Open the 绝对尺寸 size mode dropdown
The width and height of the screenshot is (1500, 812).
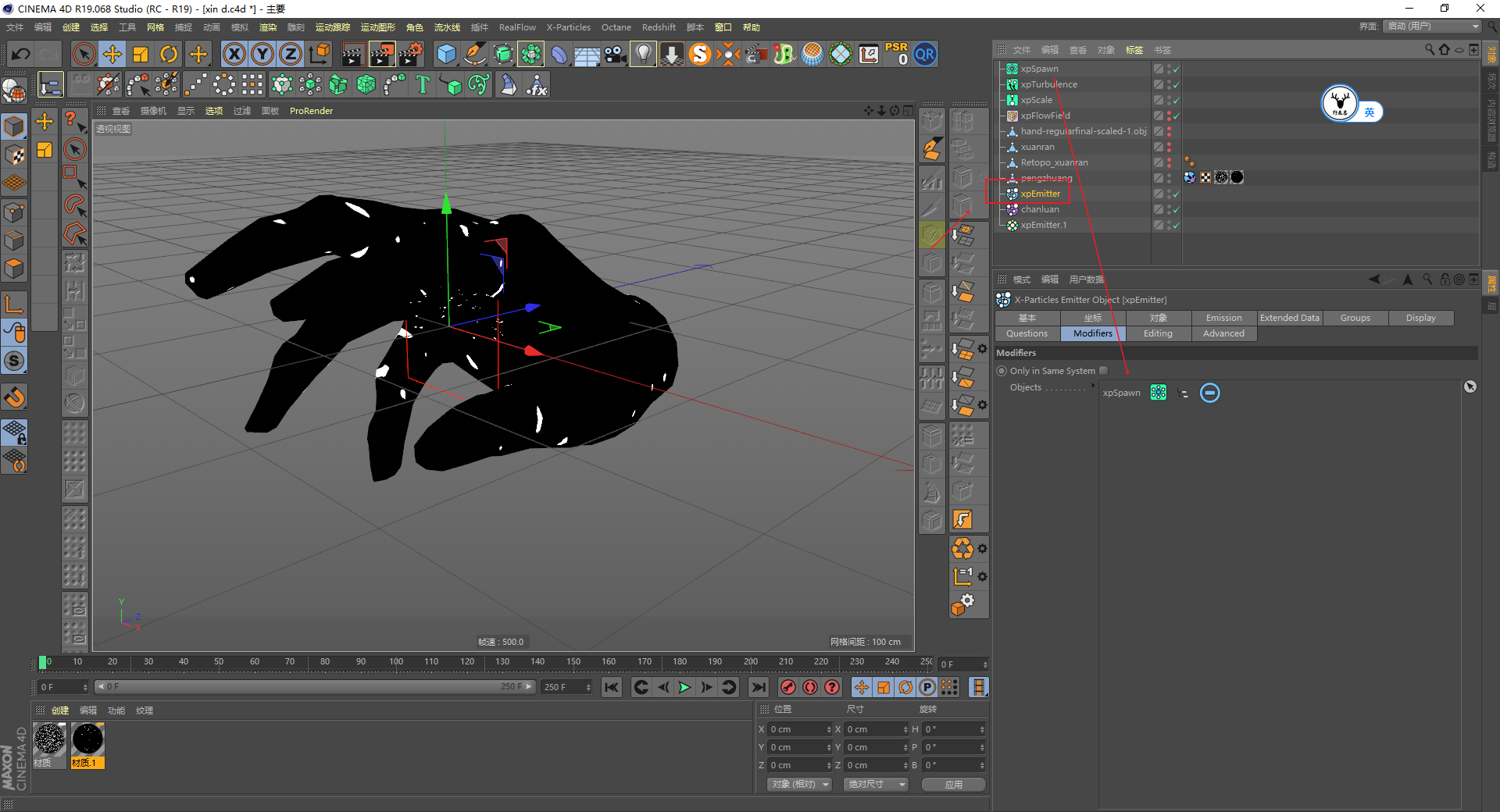click(876, 784)
